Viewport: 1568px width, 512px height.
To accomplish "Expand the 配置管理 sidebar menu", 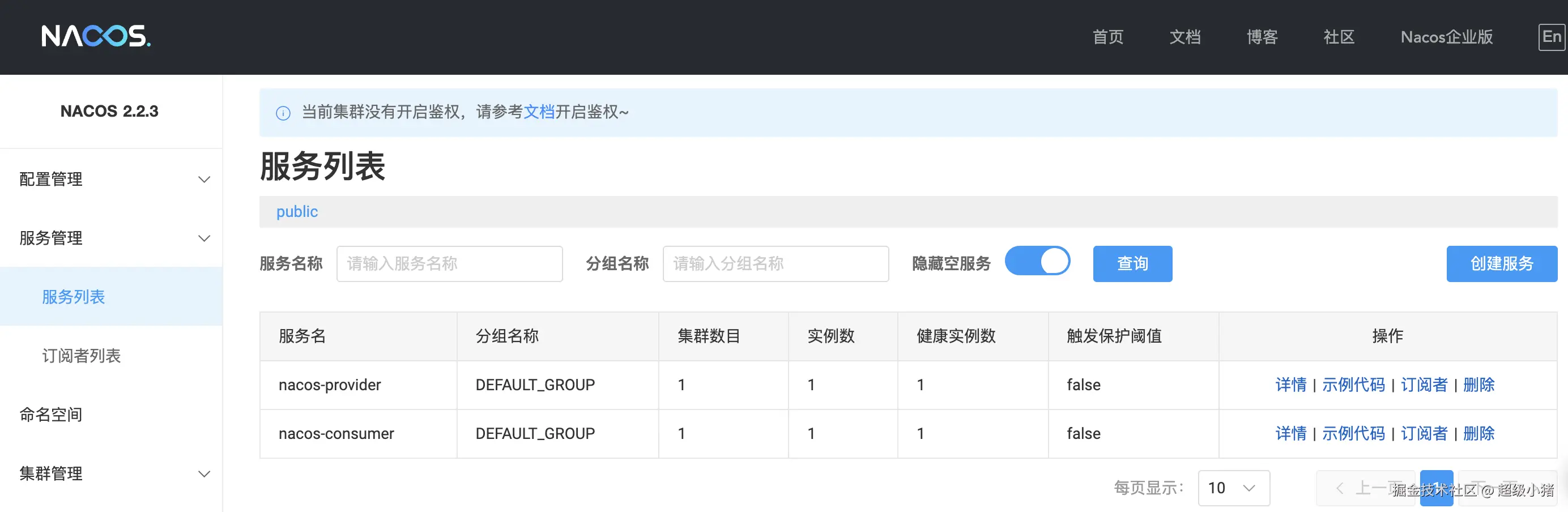I will 111,180.
